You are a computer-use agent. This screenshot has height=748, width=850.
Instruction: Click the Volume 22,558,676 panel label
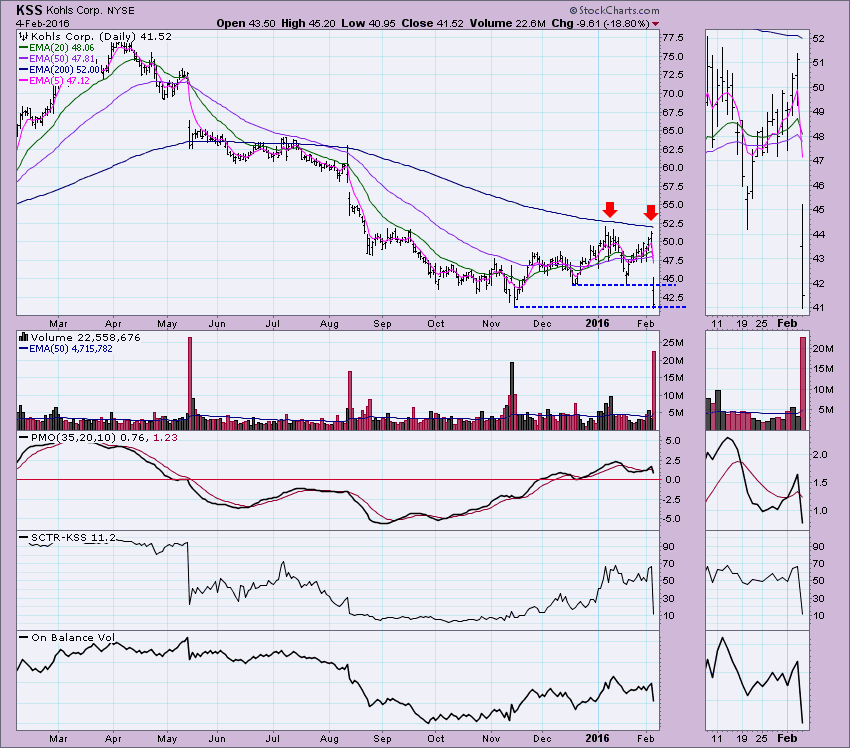(86, 337)
